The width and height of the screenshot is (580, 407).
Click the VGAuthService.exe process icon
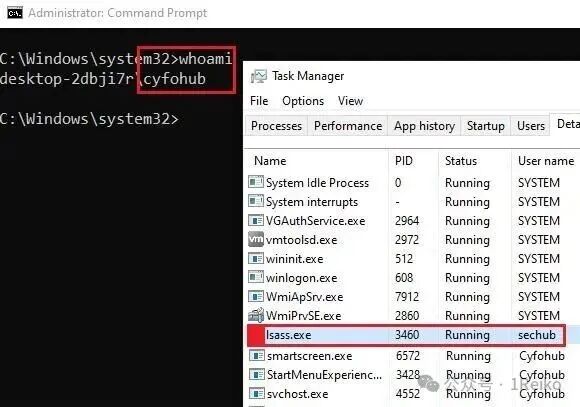coord(256,221)
